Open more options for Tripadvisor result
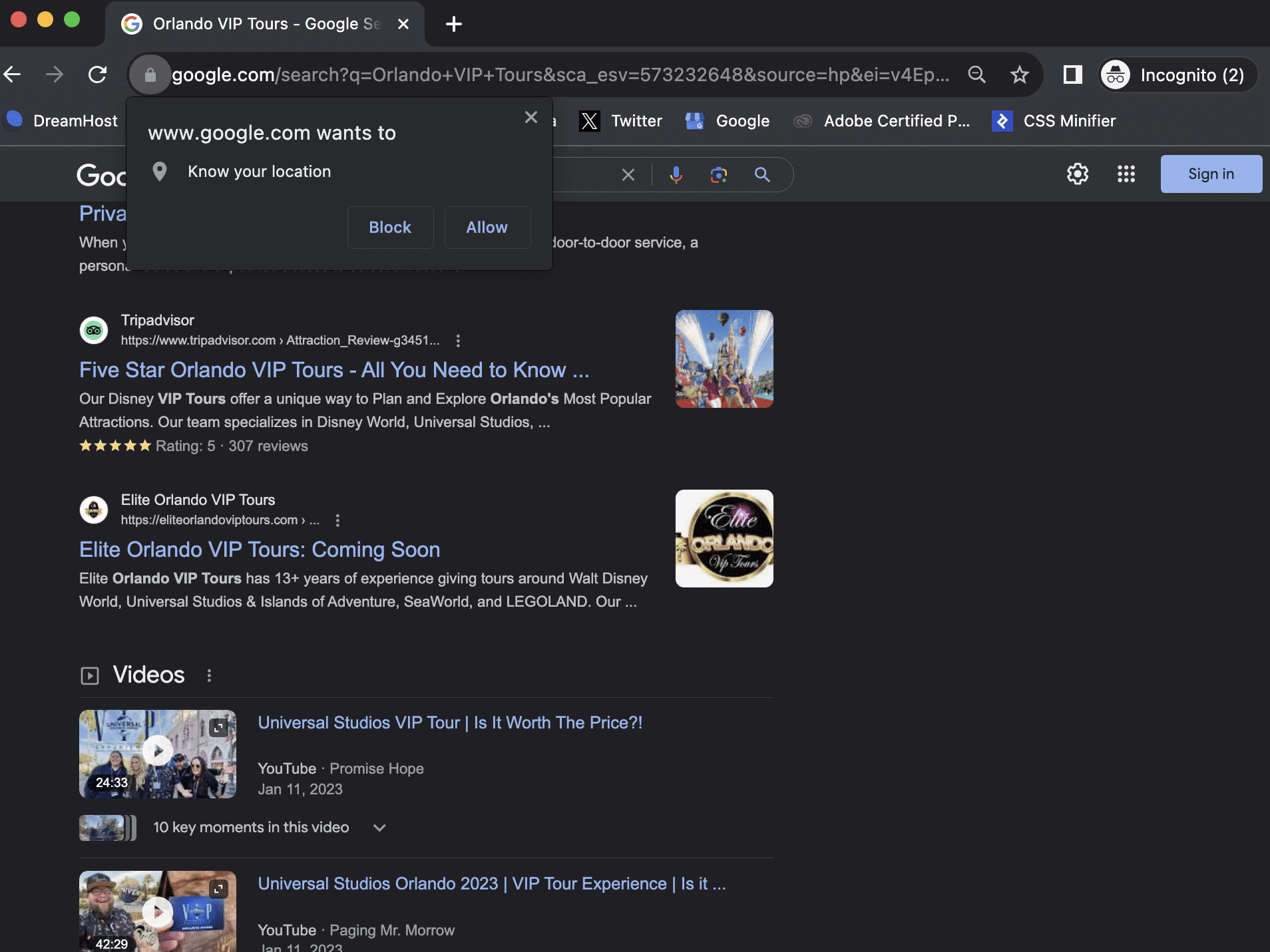This screenshot has height=952, width=1270. [x=458, y=341]
